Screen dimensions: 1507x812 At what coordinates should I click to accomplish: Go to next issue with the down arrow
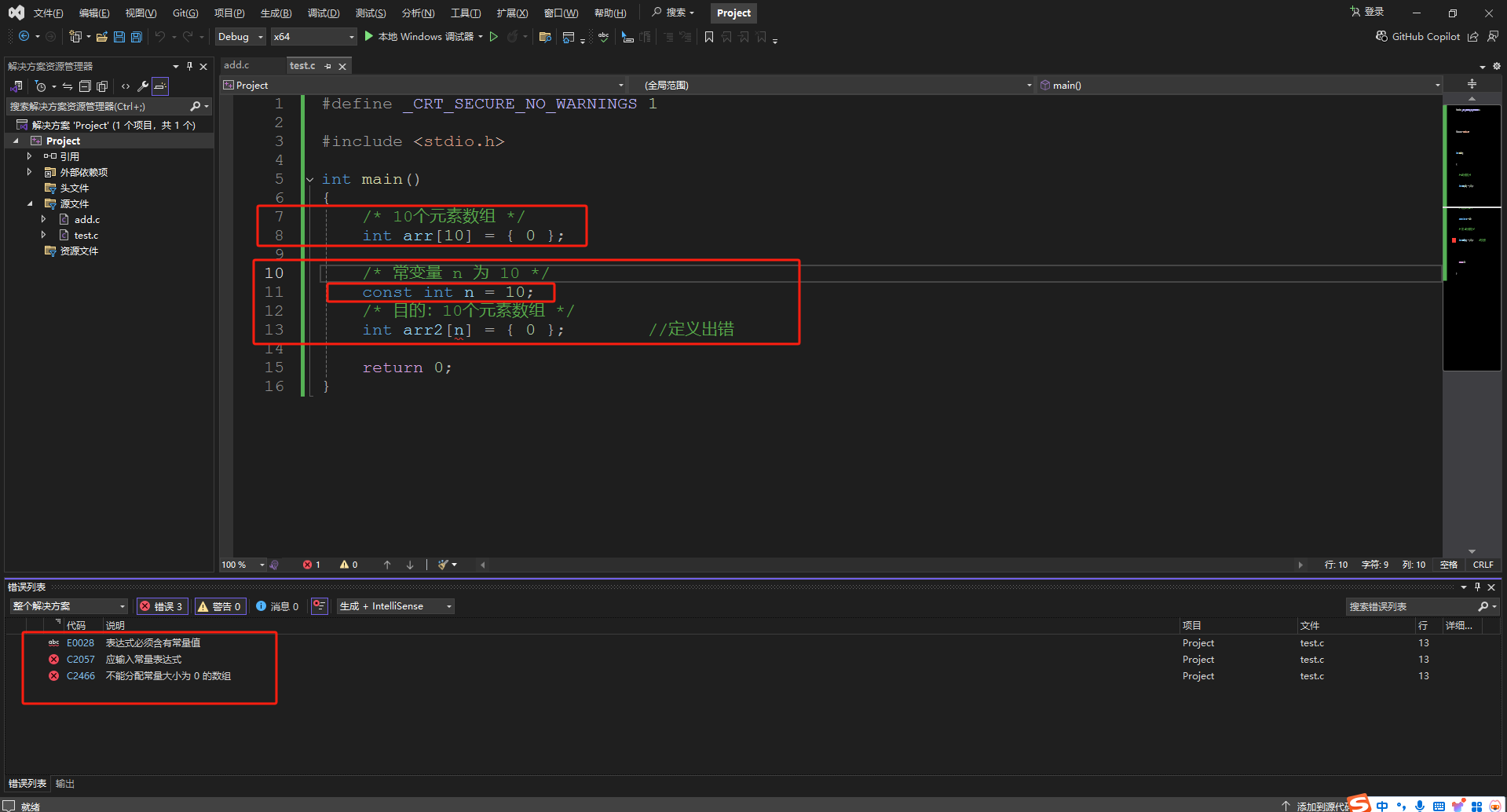click(410, 565)
